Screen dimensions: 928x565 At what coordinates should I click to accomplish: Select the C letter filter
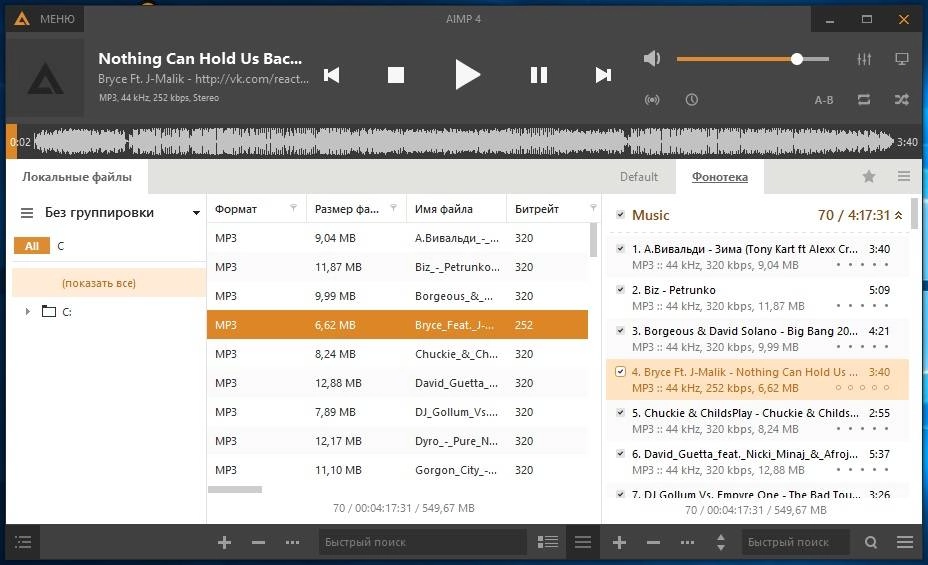tap(60, 246)
